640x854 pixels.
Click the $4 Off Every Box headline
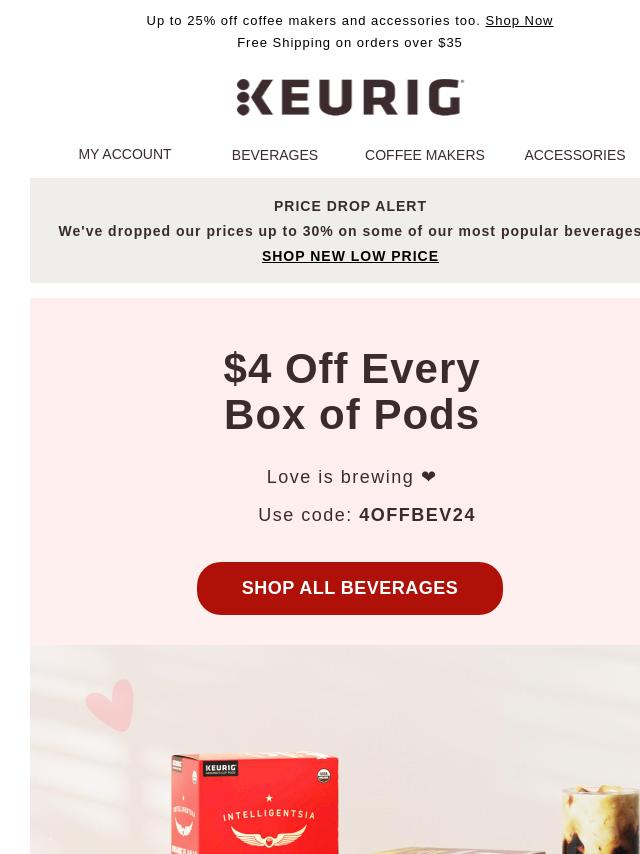tap(351, 392)
